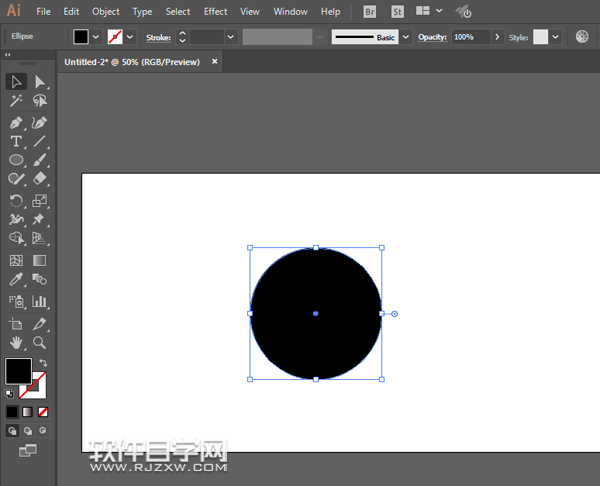Image resolution: width=600 pixels, height=486 pixels.
Task: Select the Pen tool
Action: point(16,122)
